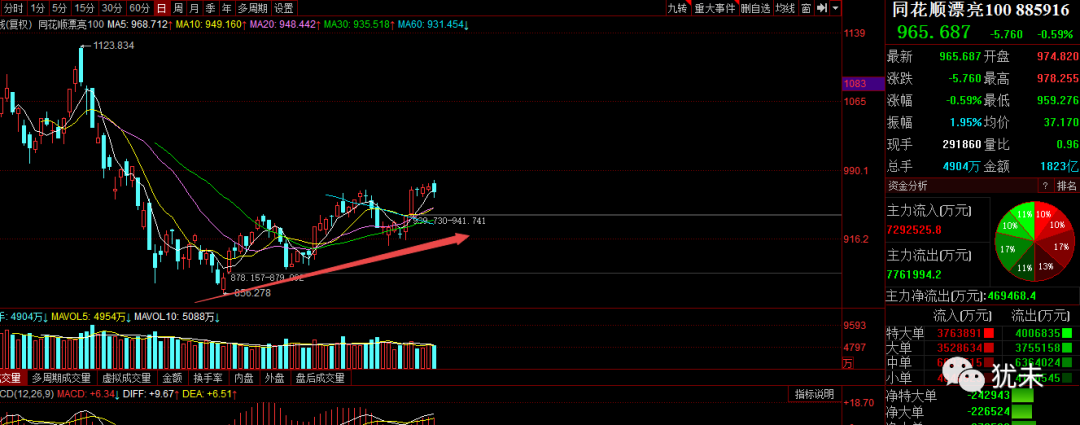1080x425 pixels.
Task: Click the 指标说明 indicator description button
Action: pos(814,394)
